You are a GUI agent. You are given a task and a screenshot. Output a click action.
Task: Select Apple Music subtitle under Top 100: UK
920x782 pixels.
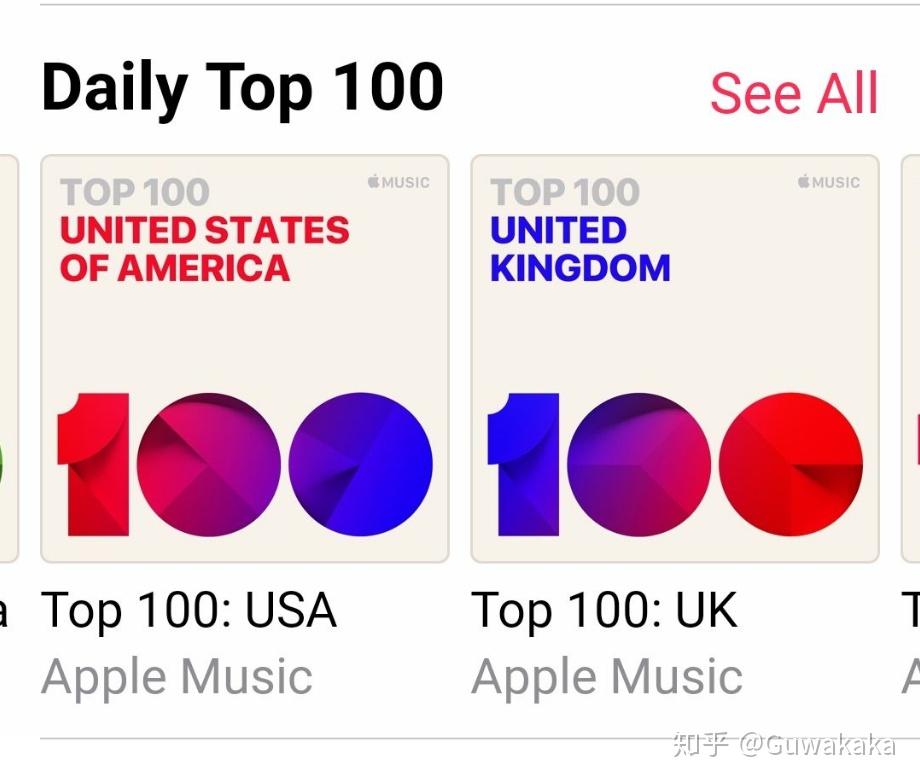pyautogui.click(x=607, y=677)
